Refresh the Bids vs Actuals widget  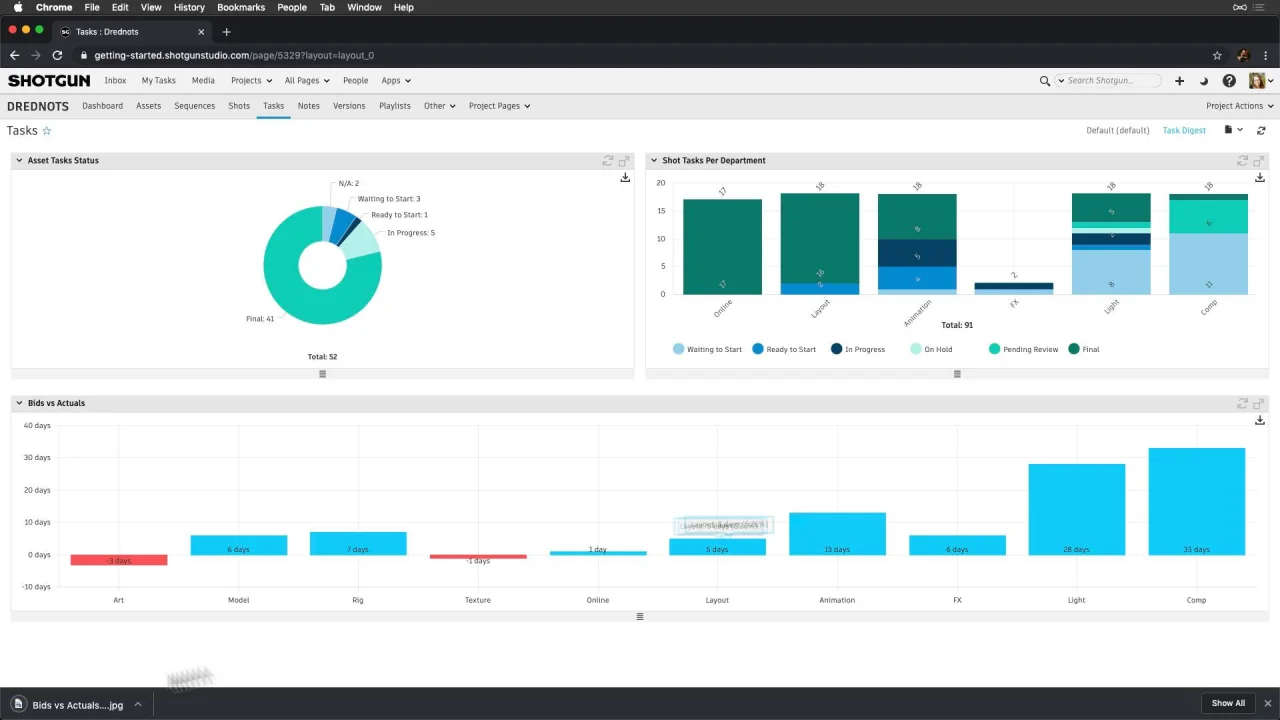pyautogui.click(x=1243, y=404)
